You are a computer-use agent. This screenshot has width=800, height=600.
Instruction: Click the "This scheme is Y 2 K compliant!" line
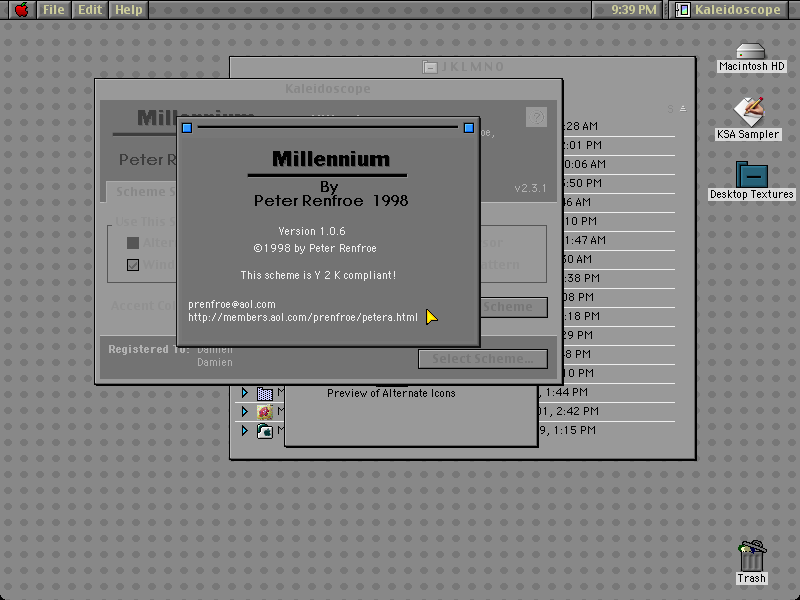pyautogui.click(x=318, y=275)
